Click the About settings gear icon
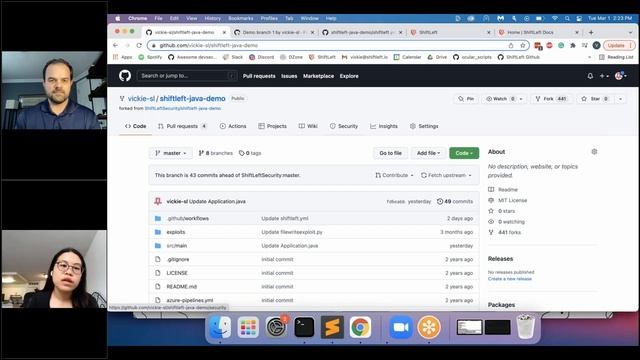 coord(594,151)
